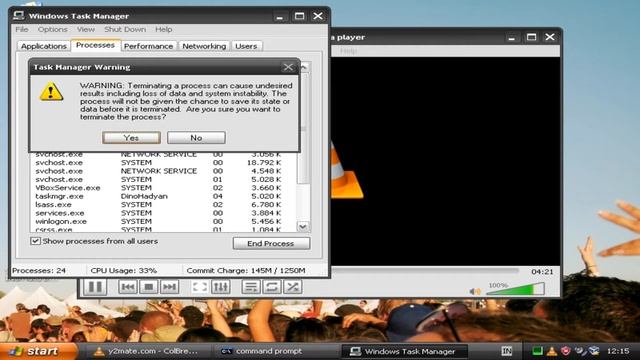
Task: Pause playback in VLC player
Action: 96,287
